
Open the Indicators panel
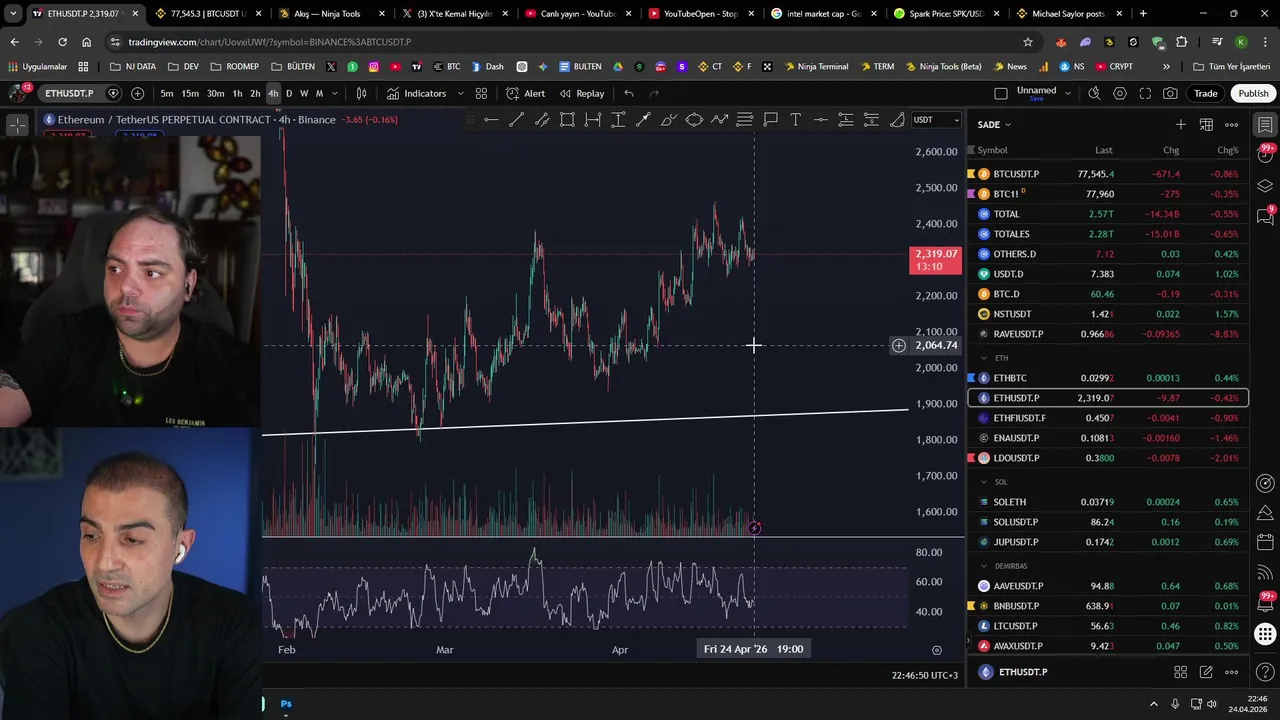coord(416,93)
